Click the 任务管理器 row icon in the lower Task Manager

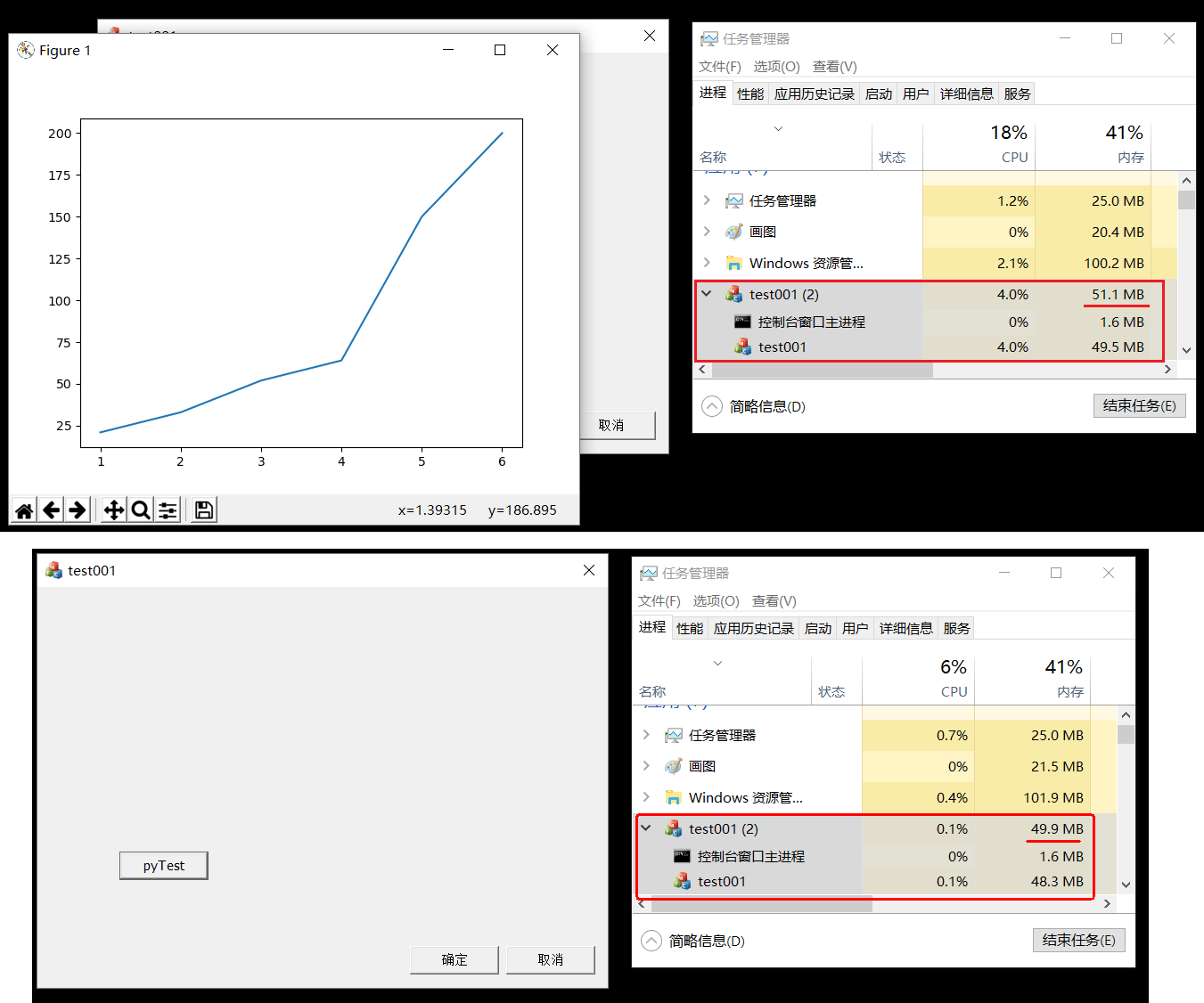674,736
